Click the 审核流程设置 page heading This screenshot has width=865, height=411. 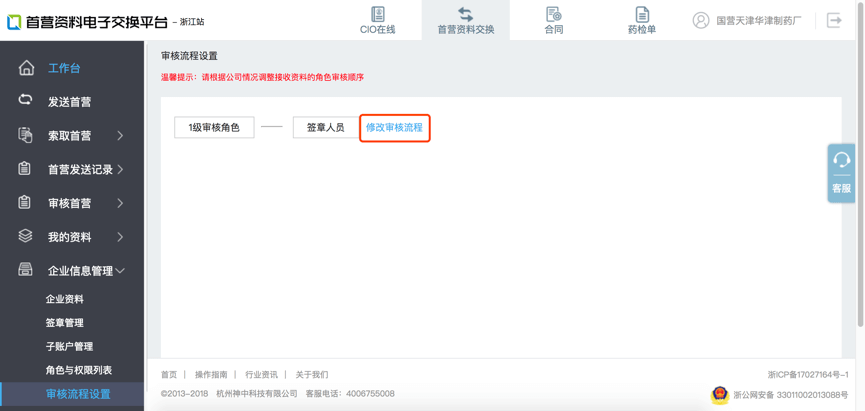189,56
